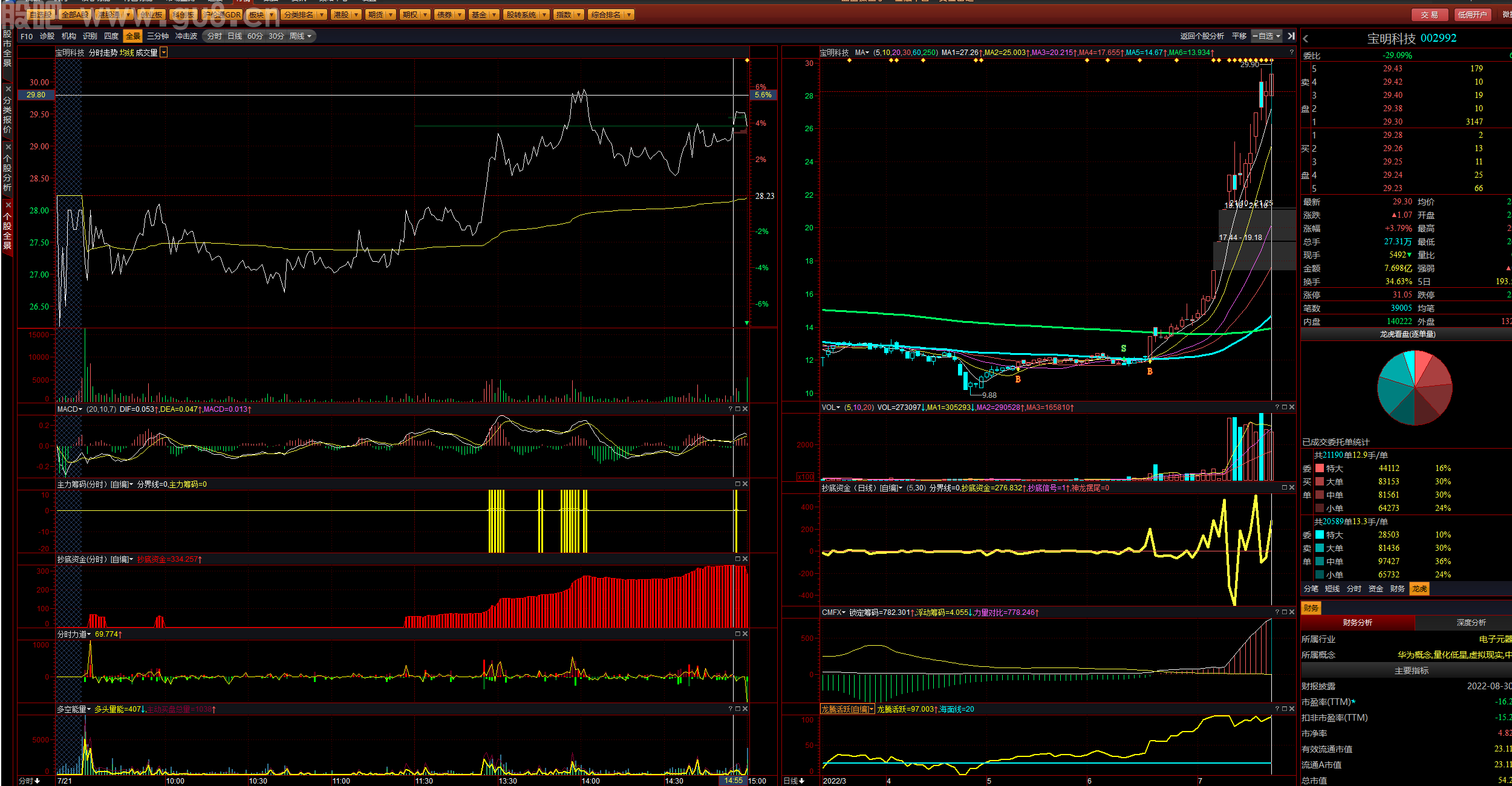Image resolution: width=1512 pixels, height=786 pixels.
Task: Switch chart period to 分时 in period bar
Action: pyautogui.click(x=214, y=36)
